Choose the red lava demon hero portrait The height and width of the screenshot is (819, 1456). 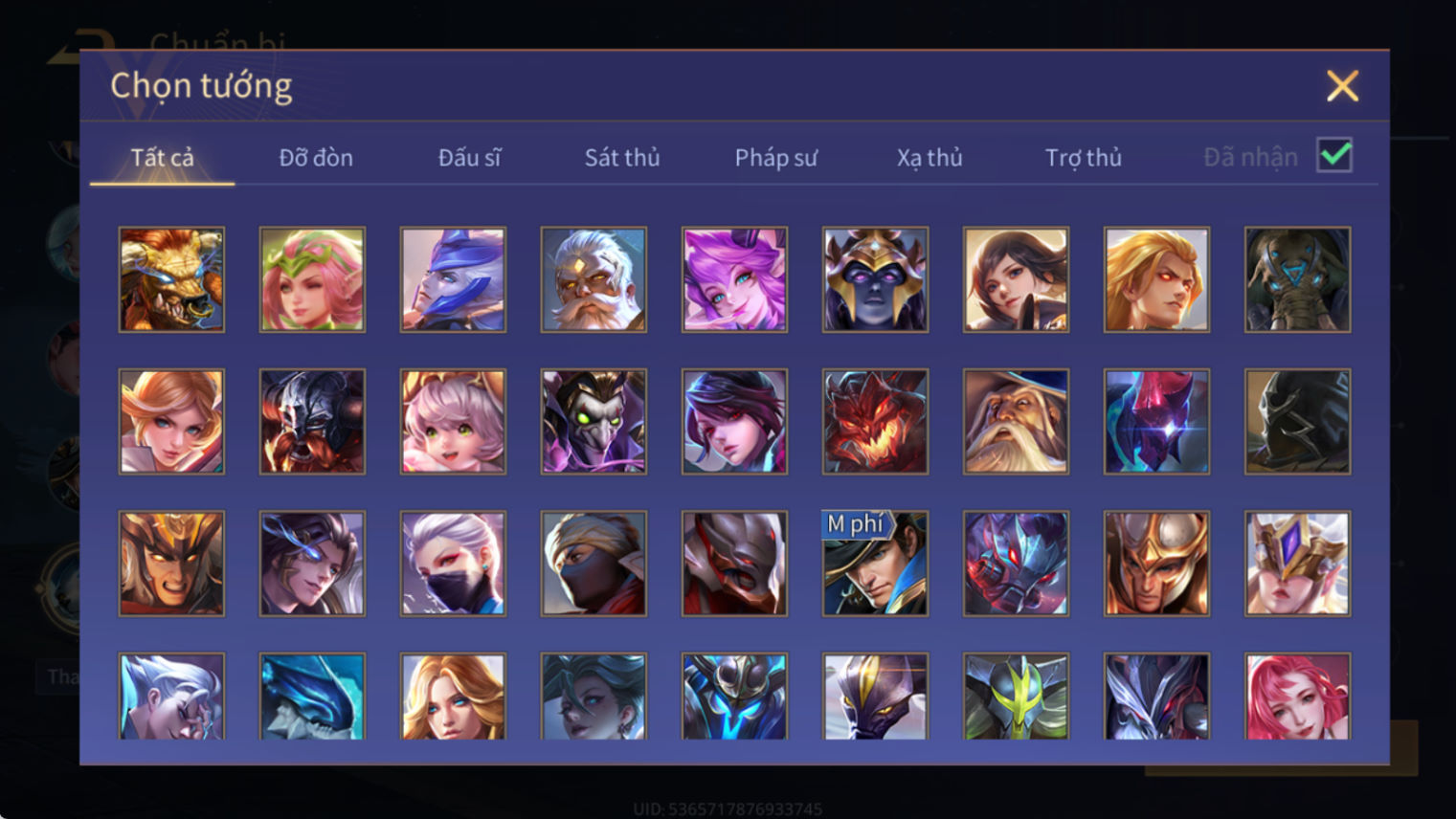click(x=875, y=422)
